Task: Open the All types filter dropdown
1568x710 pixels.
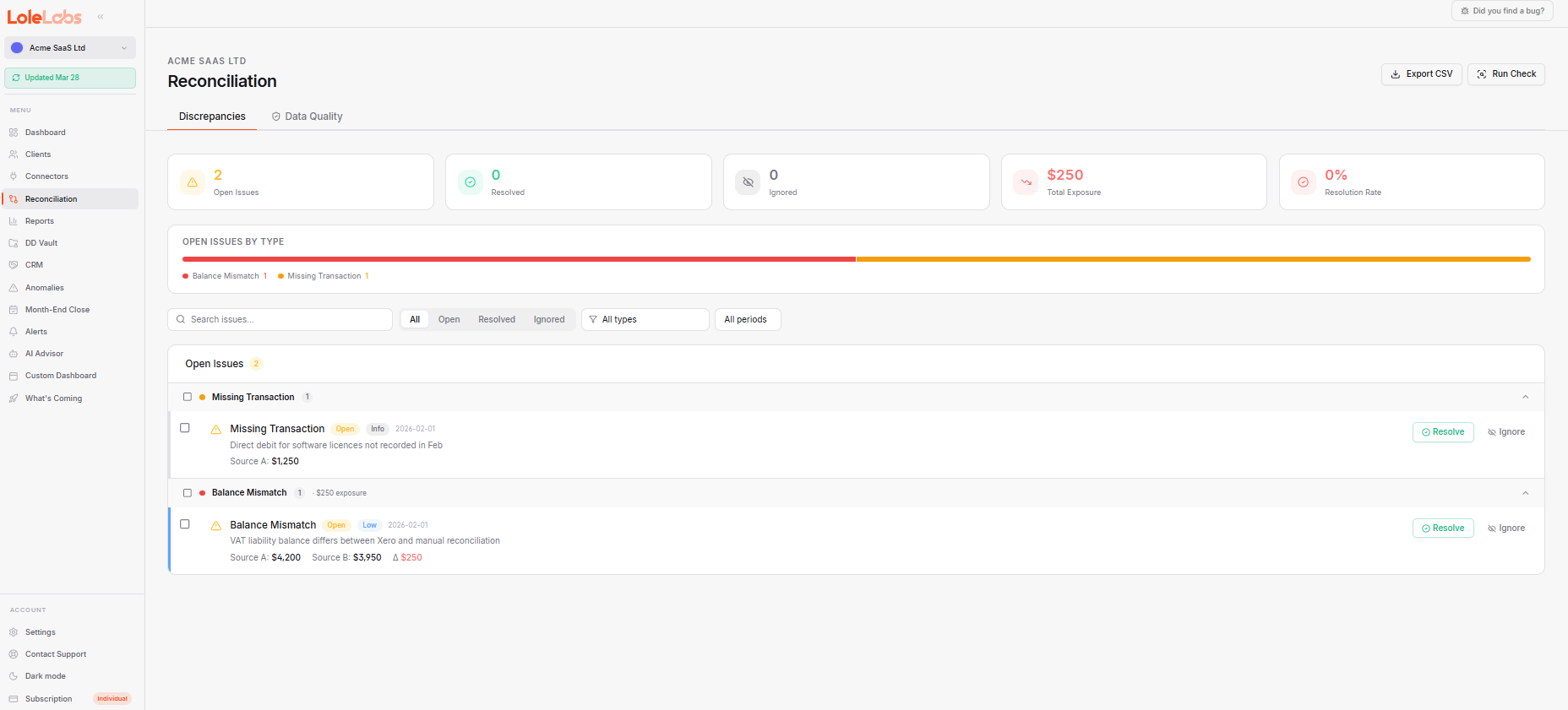Action: click(x=645, y=319)
